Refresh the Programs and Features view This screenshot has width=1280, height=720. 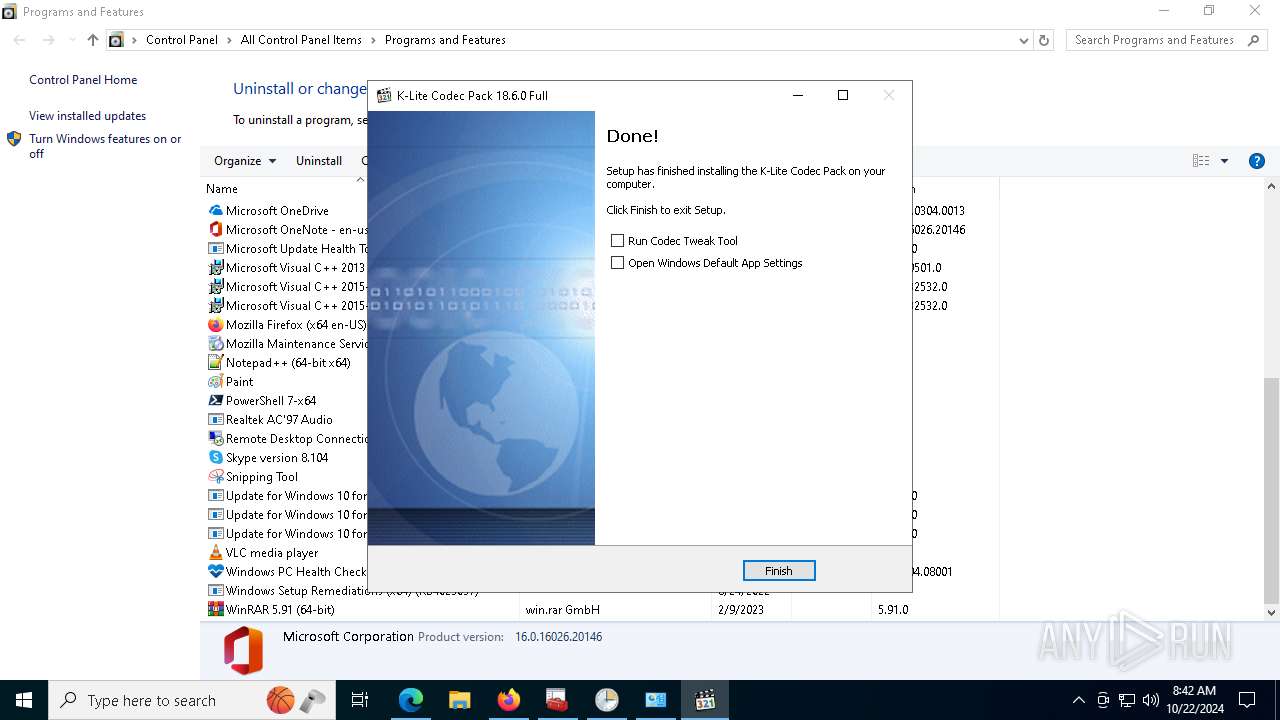point(1044,40)
